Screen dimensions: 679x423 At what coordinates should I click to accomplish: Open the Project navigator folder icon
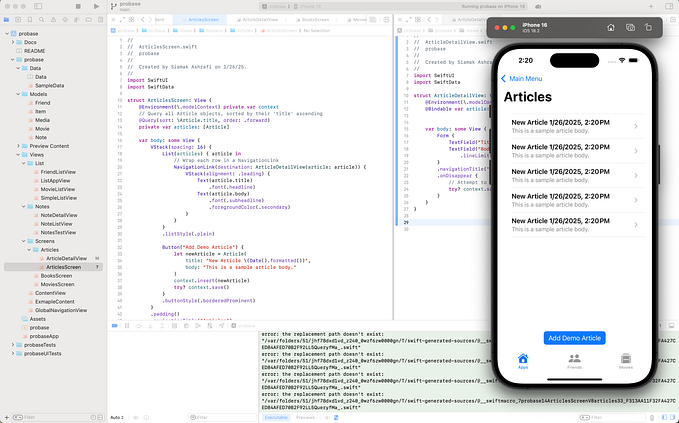[6, 19]
